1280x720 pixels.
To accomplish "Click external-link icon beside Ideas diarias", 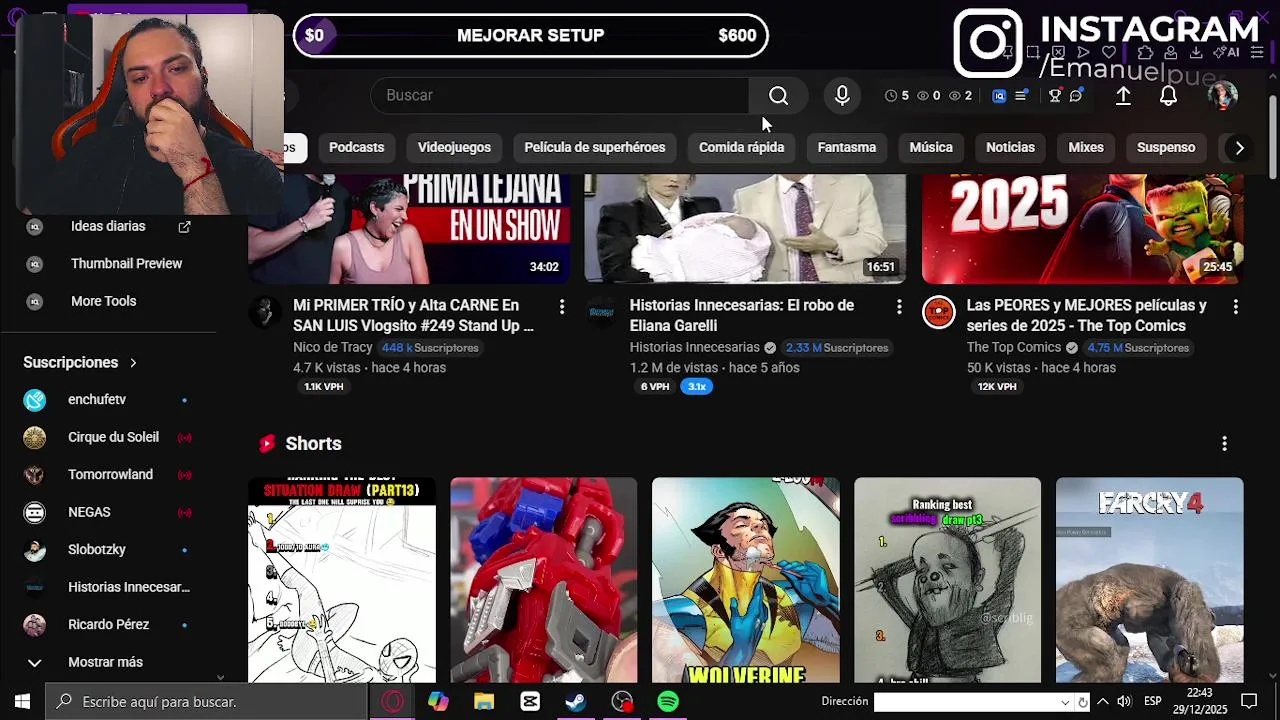I will pyautogui.click(x=184, y=227).
